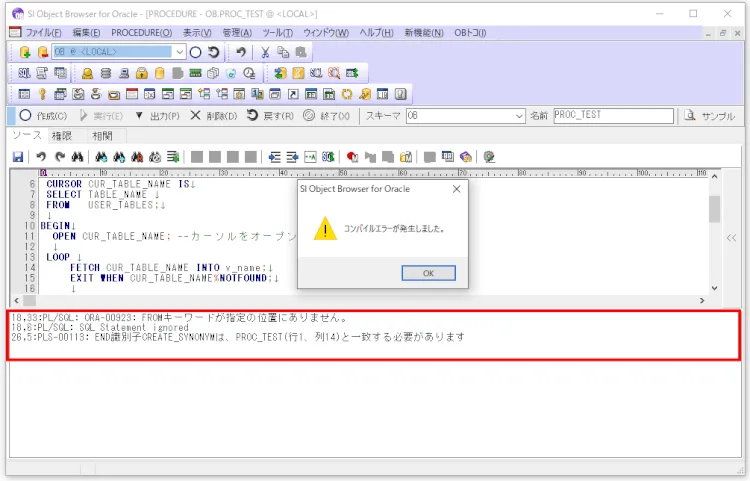Toggle breakpoint with red circle icon

pos(353,157)
